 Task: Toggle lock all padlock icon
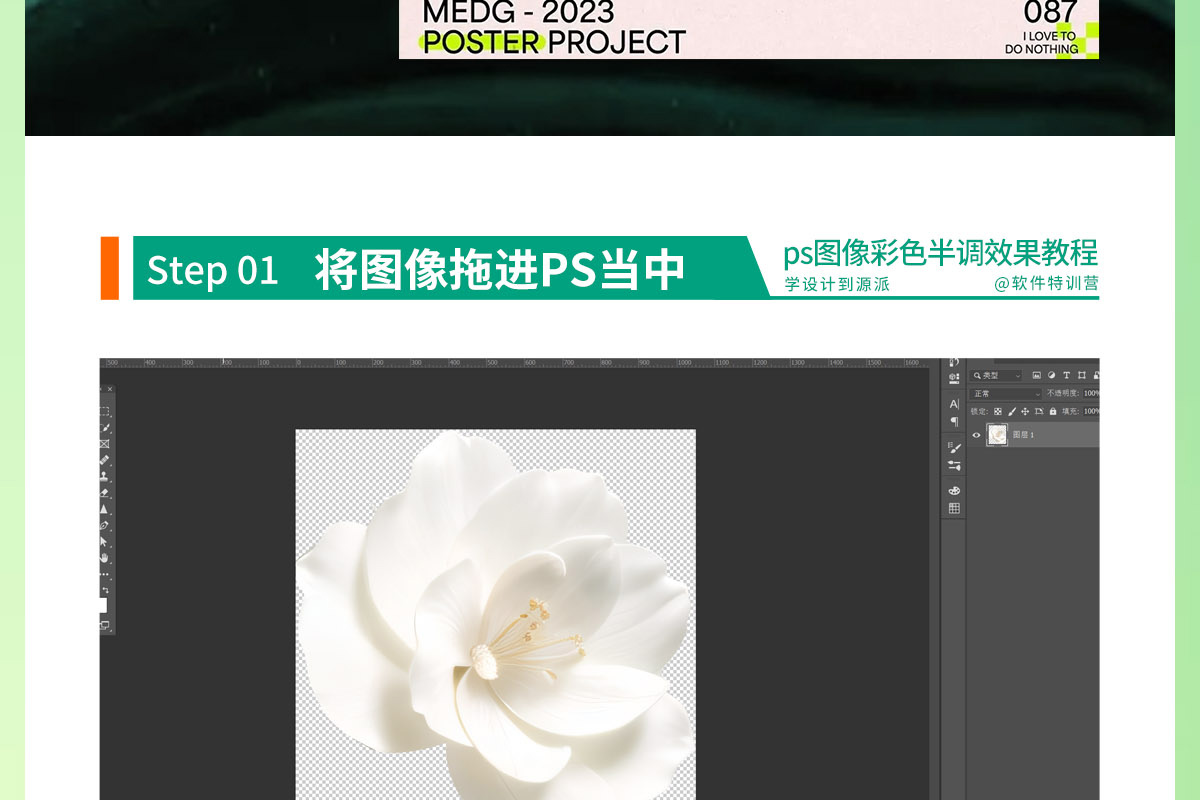[x=1052, y=411]
